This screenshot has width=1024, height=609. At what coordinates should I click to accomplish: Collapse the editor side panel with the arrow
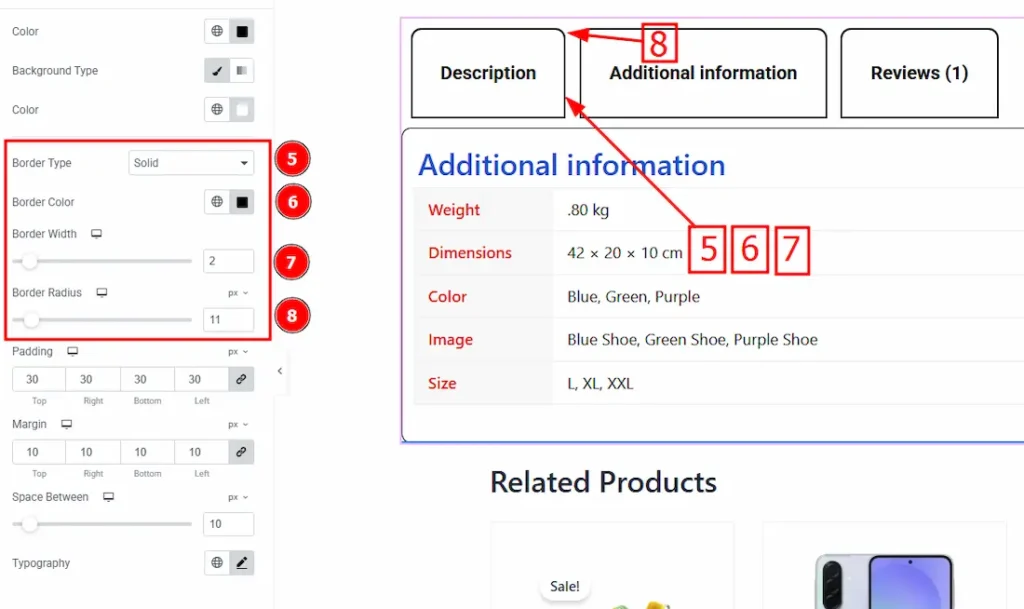tap(280, 371)
